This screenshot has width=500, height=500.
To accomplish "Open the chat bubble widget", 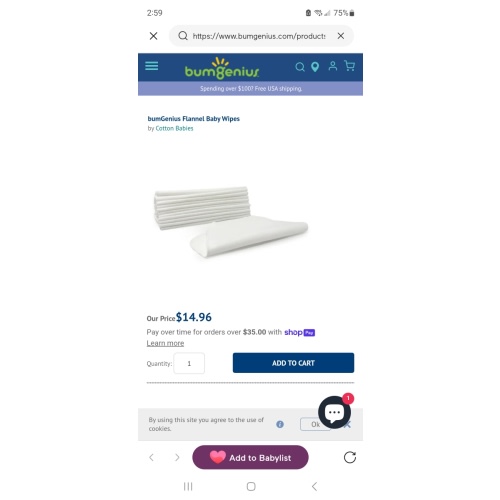I will tap(334, 412).
